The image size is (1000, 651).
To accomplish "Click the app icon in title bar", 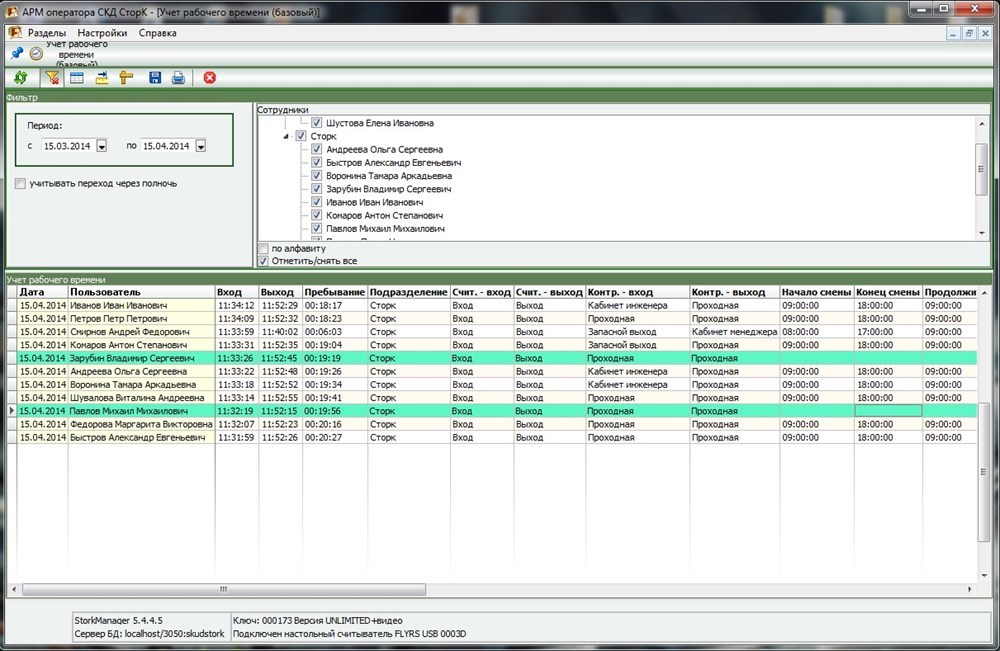I will pyautogui.click(x=11, y=11).
